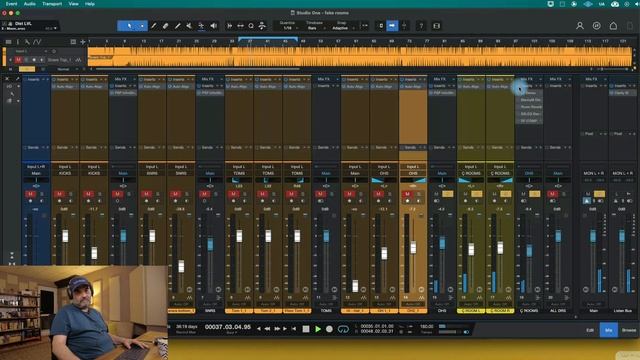The height and width of the screenshot is (360, 640).
Task: Click the Post button on Main channel
Action: click(x=589, y=134)
